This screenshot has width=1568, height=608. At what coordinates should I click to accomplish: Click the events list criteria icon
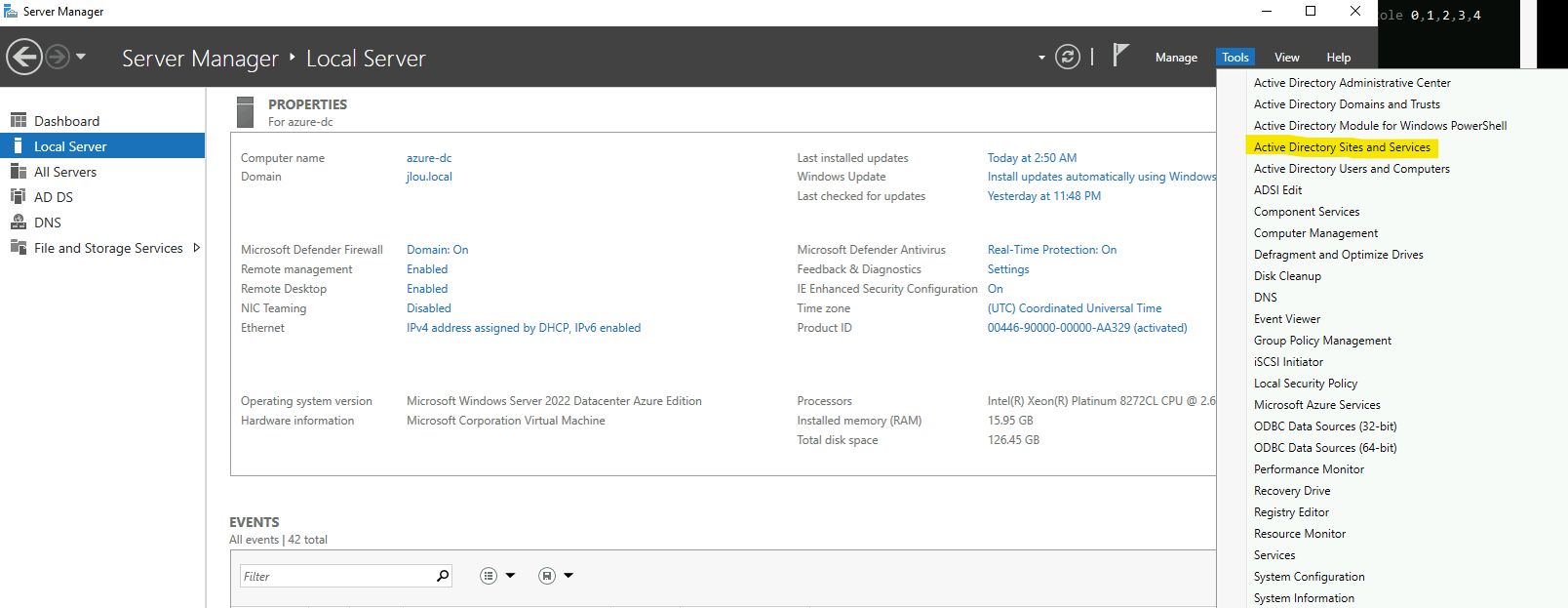tap(489, 576)
